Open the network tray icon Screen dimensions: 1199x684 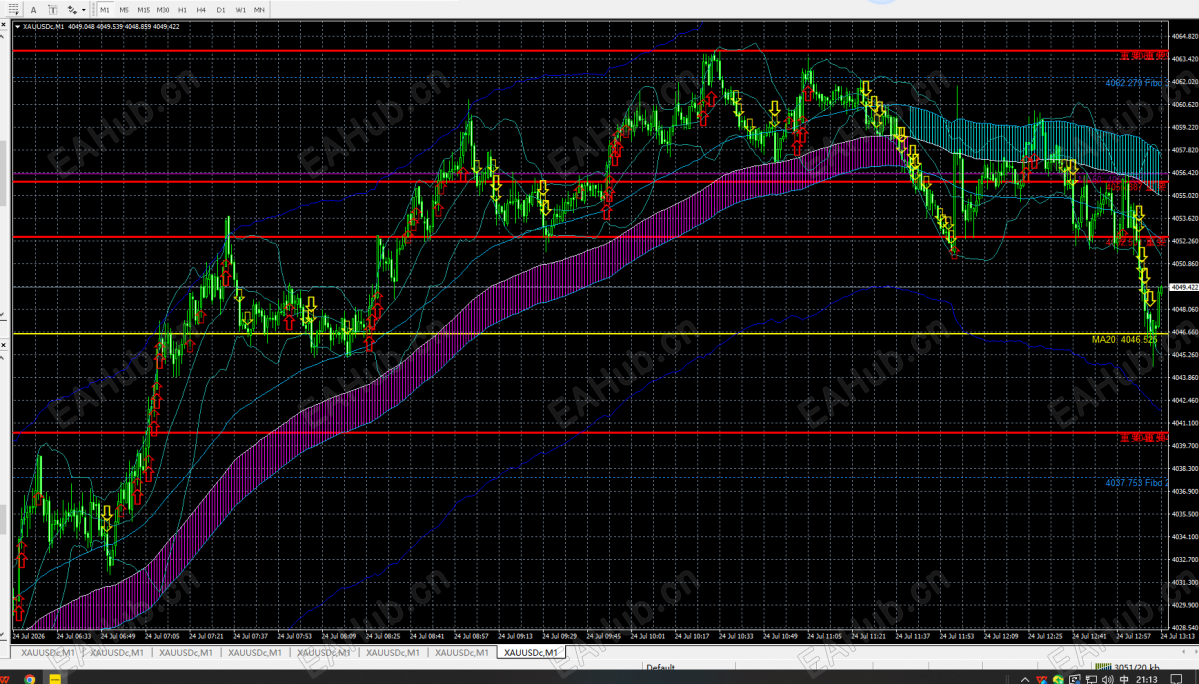pyautogui.click(x=1091, y=679)
